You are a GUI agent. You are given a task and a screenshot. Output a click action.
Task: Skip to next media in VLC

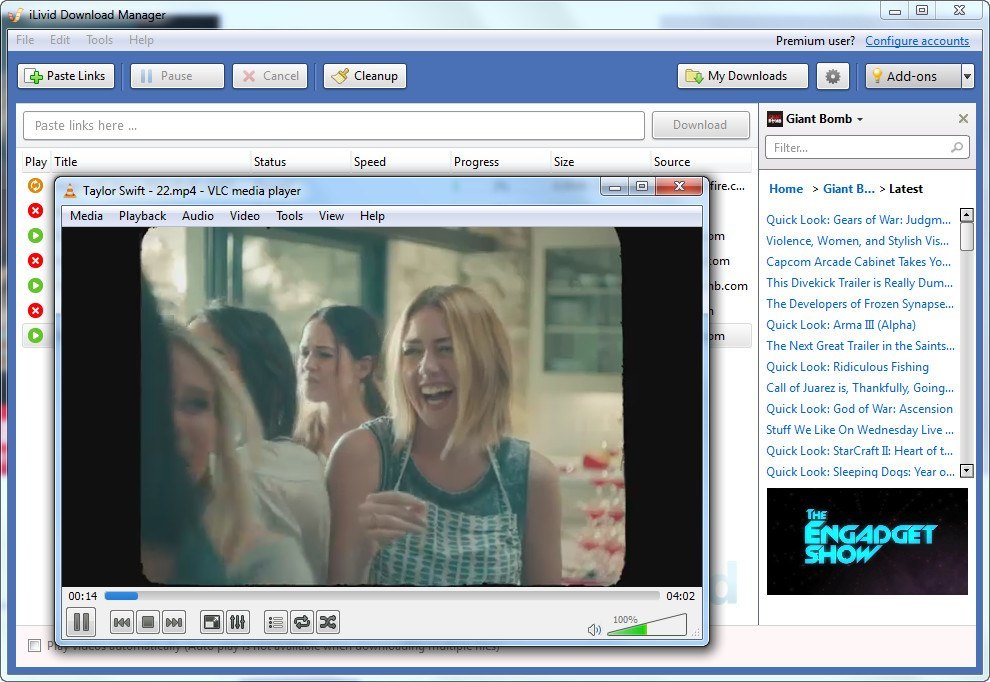pos(174,622)
